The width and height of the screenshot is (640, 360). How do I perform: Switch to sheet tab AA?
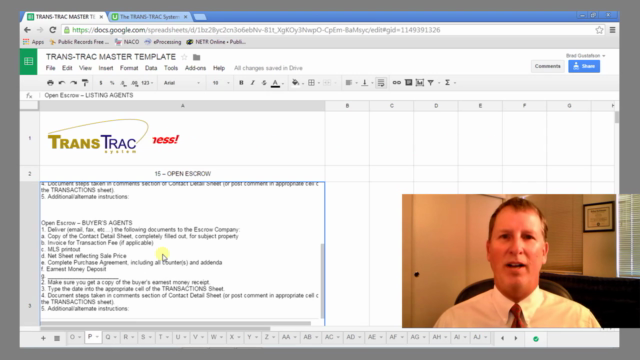pos(286,337)
